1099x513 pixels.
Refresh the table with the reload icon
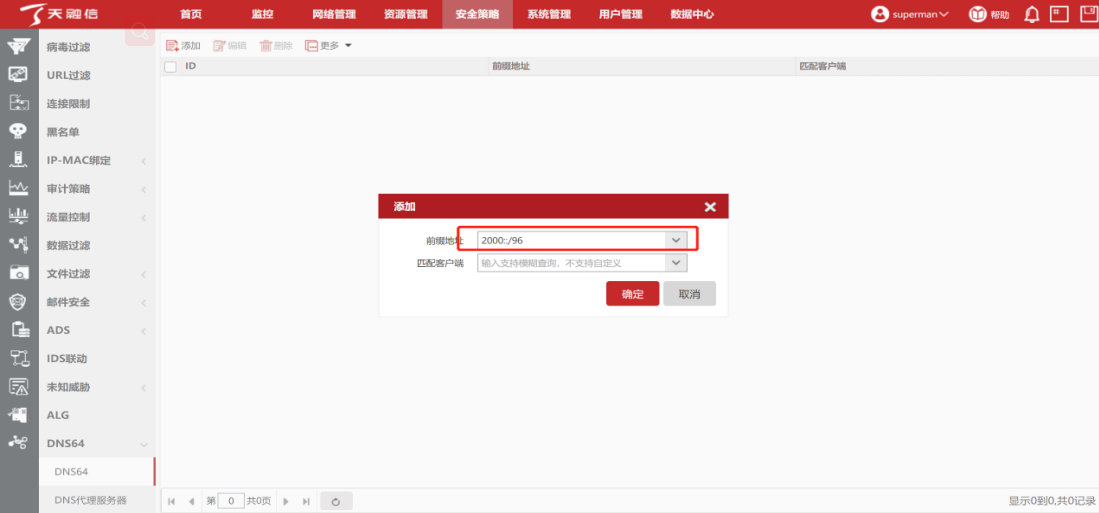336,501
